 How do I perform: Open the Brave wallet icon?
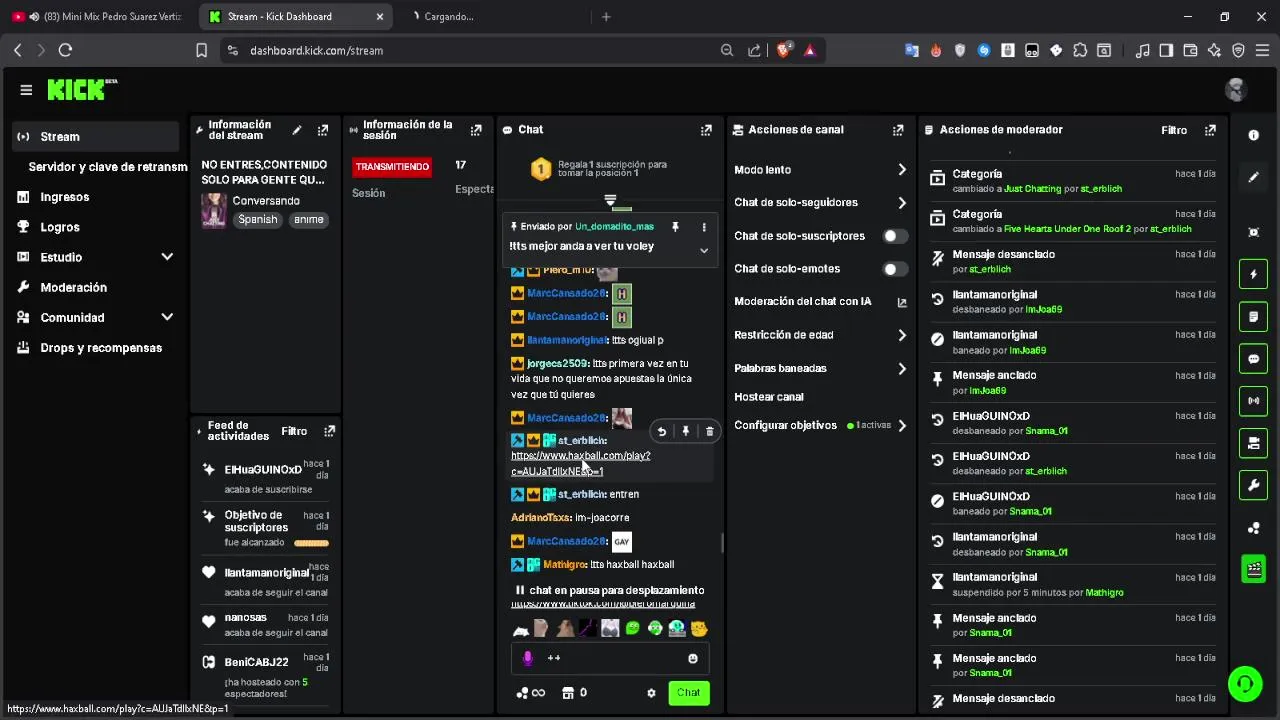pos(1190,50)
